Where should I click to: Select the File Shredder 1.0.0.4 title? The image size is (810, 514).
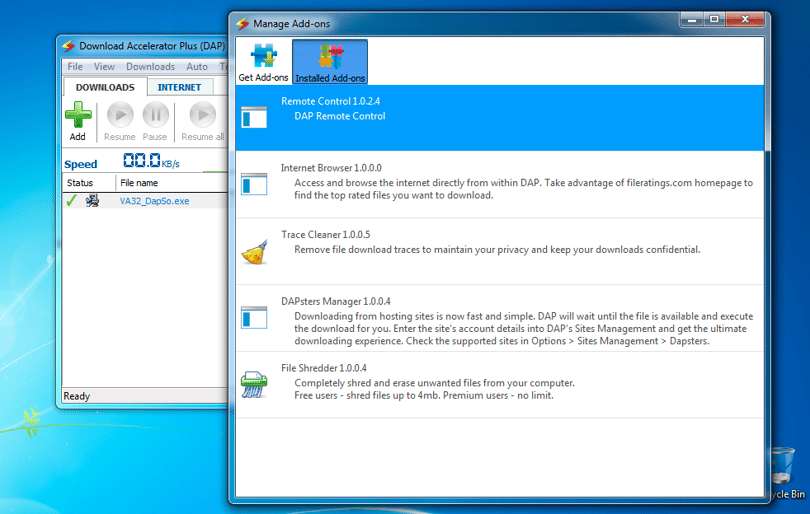tap(324, 368)
